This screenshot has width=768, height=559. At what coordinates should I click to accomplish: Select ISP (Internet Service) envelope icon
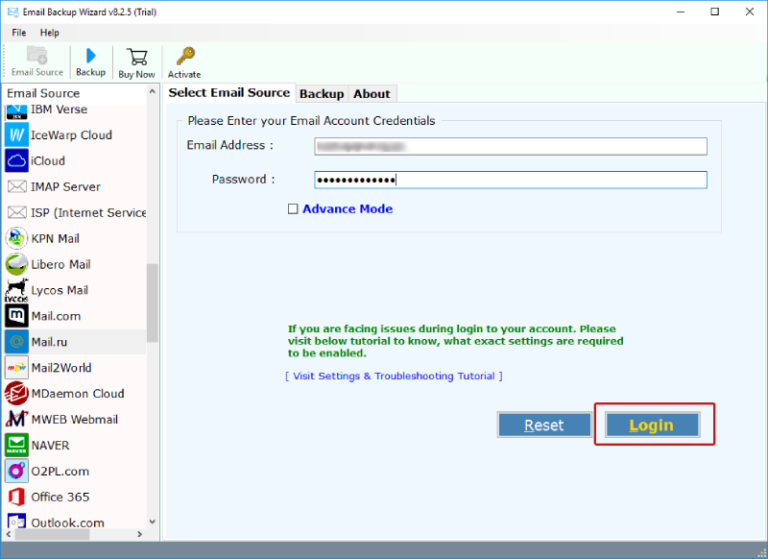(17, 213)
